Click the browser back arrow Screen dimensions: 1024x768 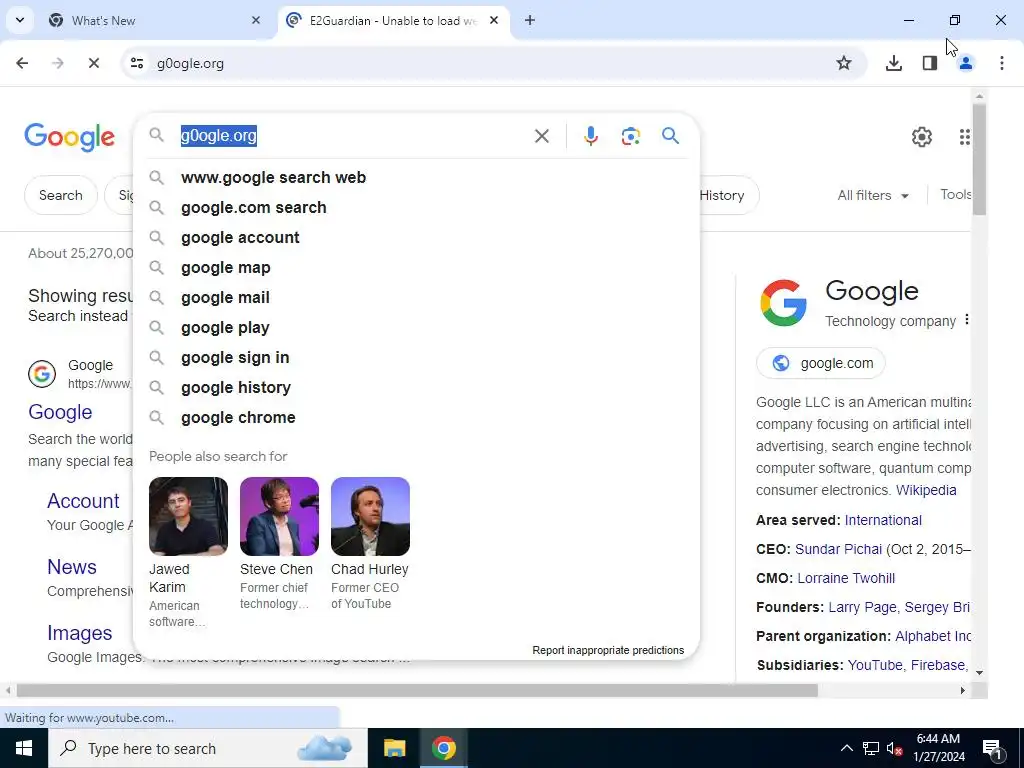click(22, 63)
